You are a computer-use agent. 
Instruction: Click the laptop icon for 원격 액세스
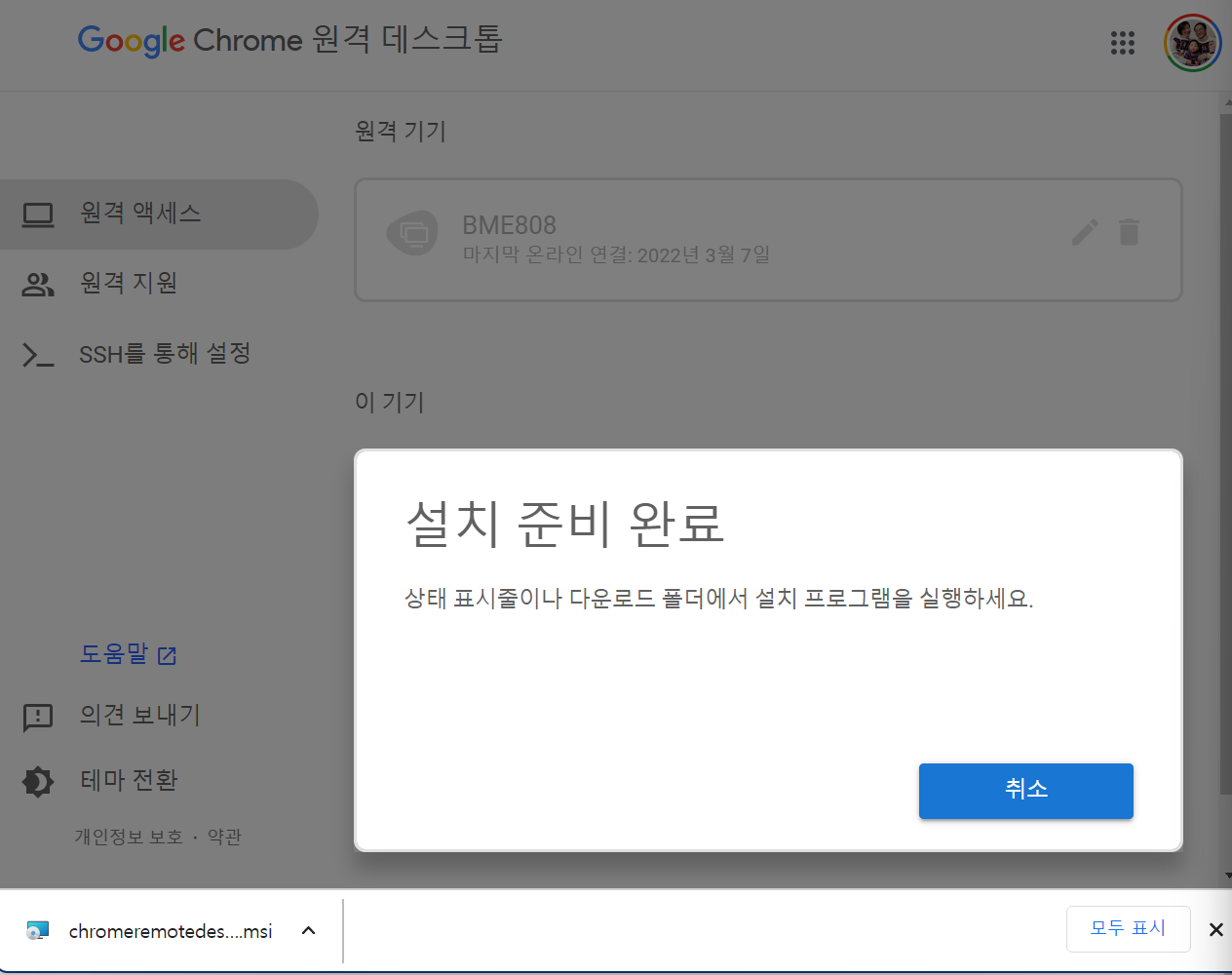coord(38,214)
